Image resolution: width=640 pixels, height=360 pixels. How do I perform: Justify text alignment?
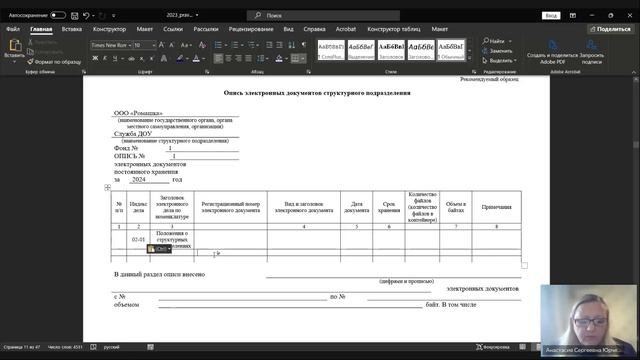point(248,58)
